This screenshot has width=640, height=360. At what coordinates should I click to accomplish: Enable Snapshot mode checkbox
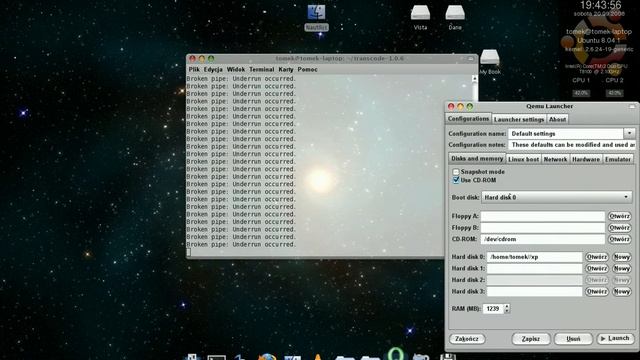(x=456, y=172)
